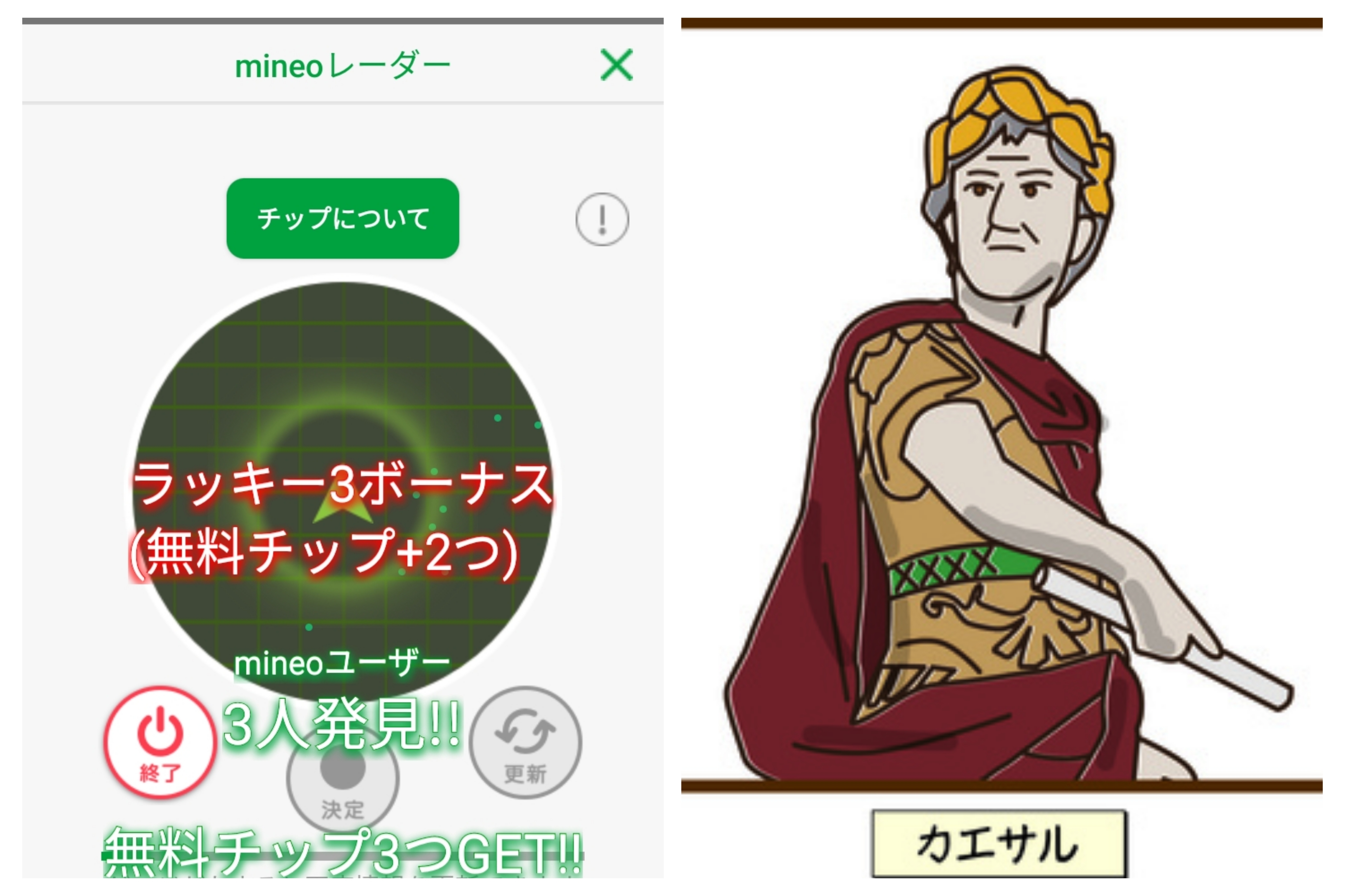Open the チップについて green button

(x=343, y=218)
